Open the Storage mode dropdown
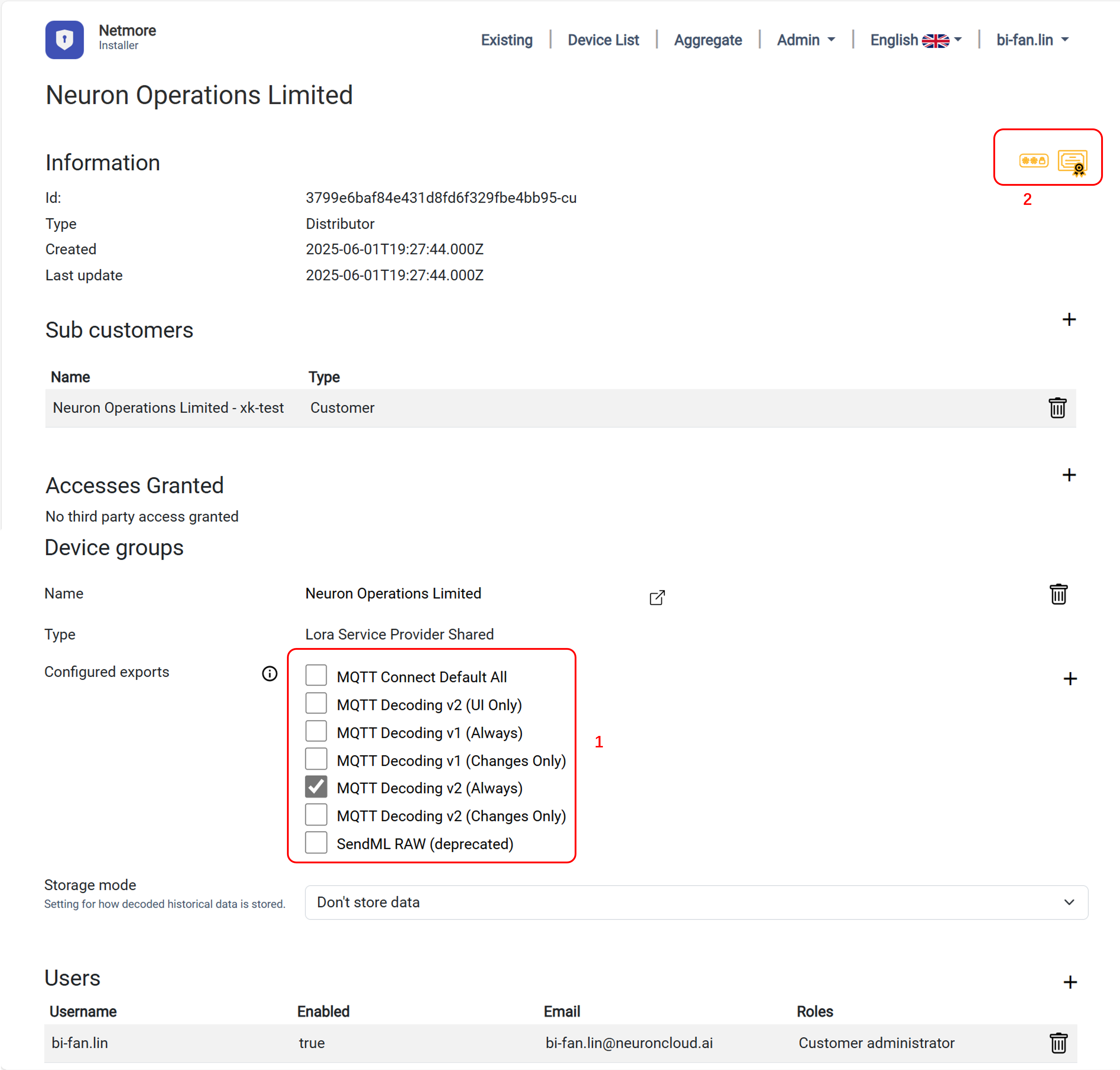Image resolution: width=1120 pixels, height=1070 pixels. pyautogui.click(x=696, y=902)
